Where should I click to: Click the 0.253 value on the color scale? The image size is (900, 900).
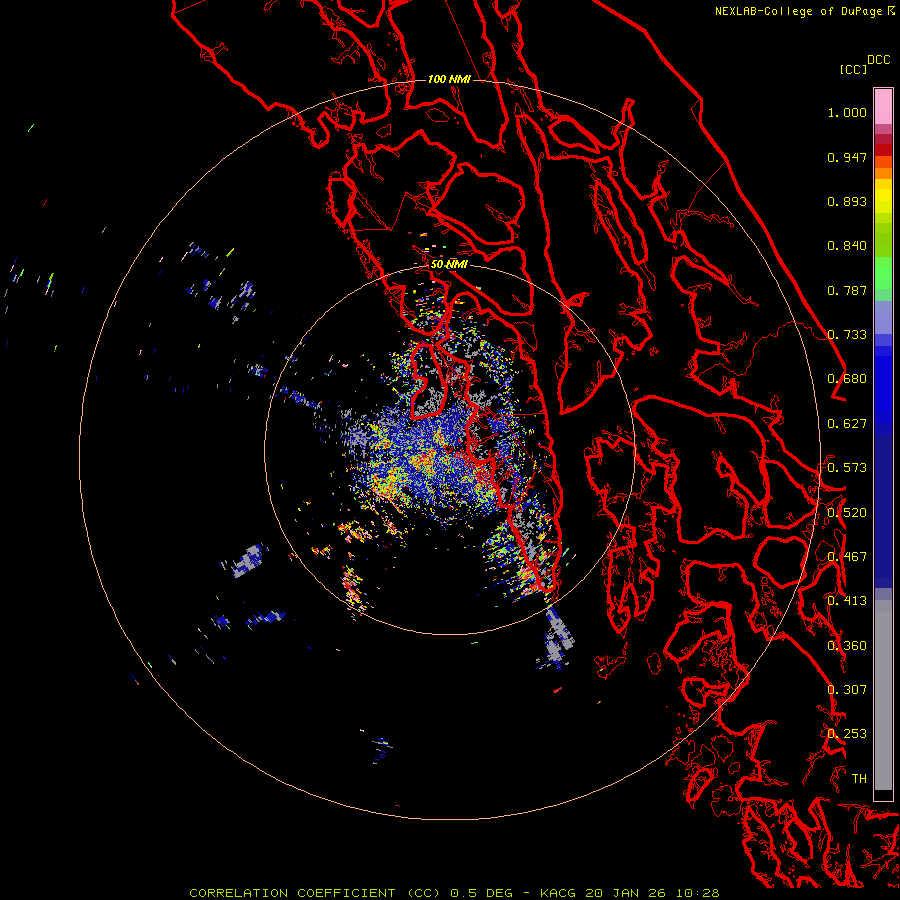click(847, 734)
